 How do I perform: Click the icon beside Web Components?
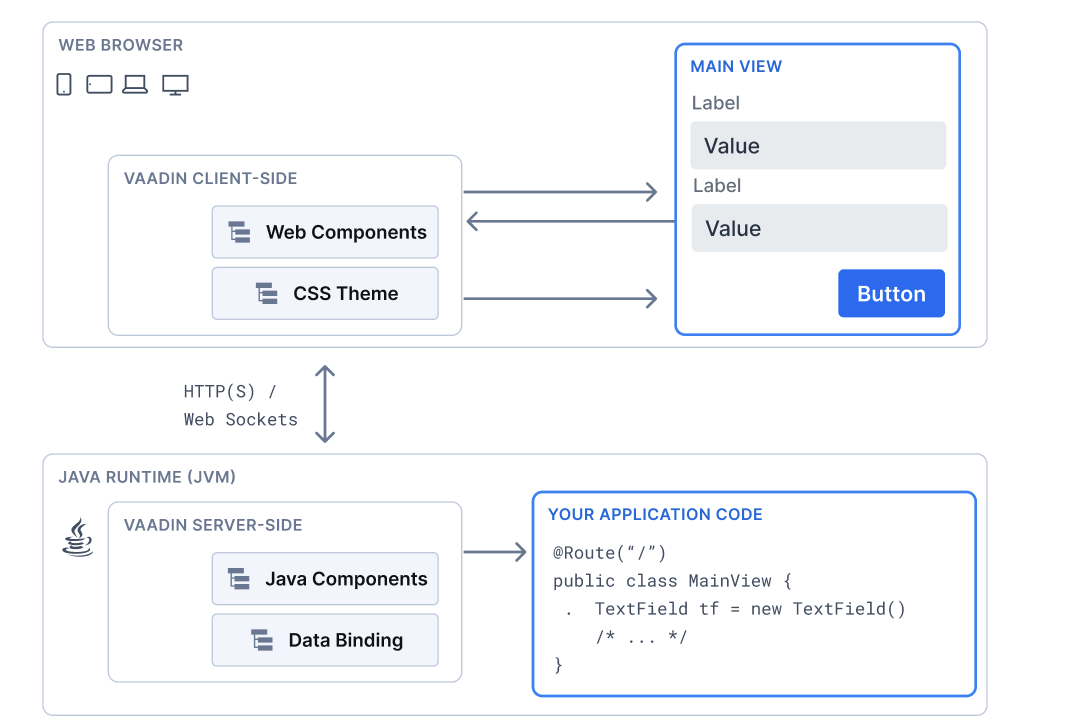point(239,232)
